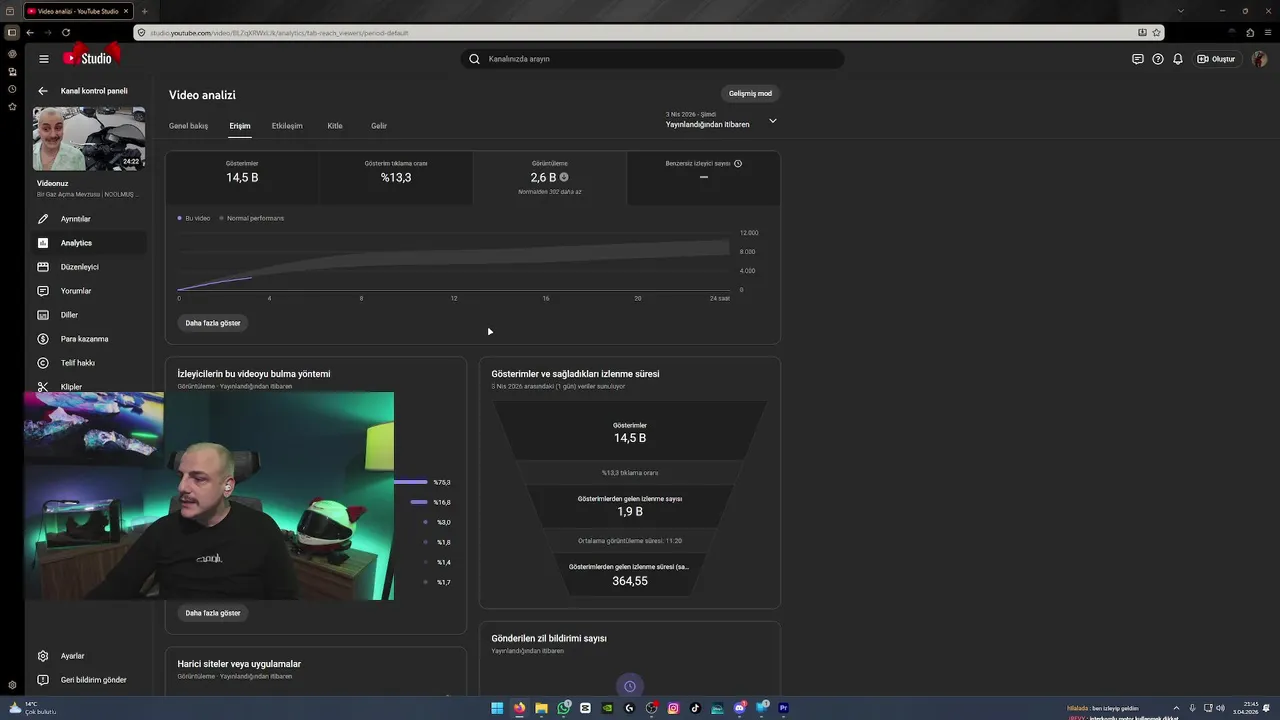Switch to Erişim tab
This screenshot has height=720, width=1280.
coord(240,126)
